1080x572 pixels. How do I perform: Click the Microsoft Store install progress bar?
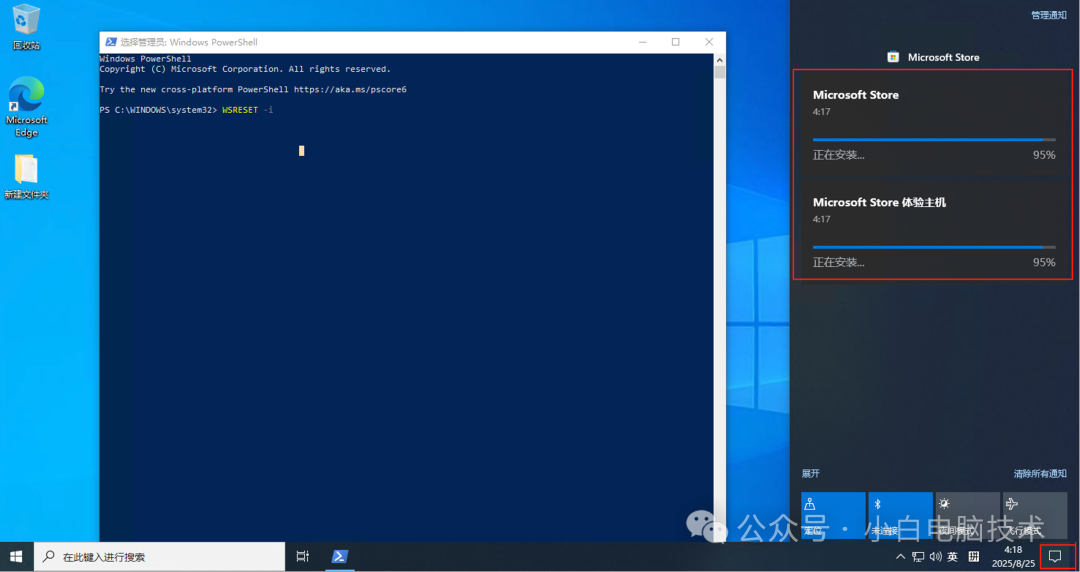pos(933,140)
